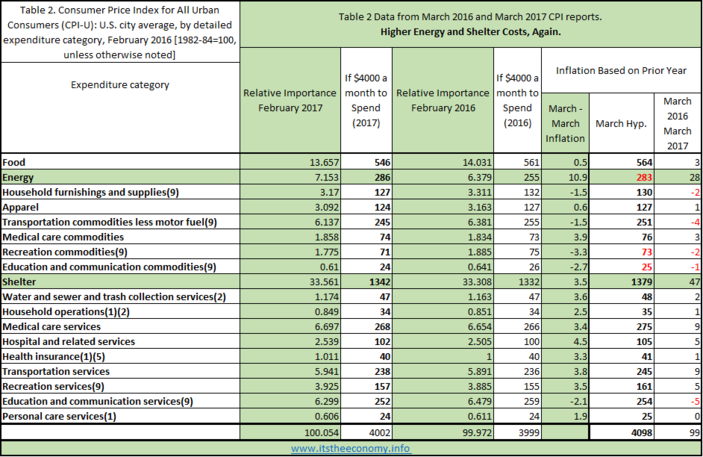Select the red Energy March Hyp. value 283

tap(644, 177)
